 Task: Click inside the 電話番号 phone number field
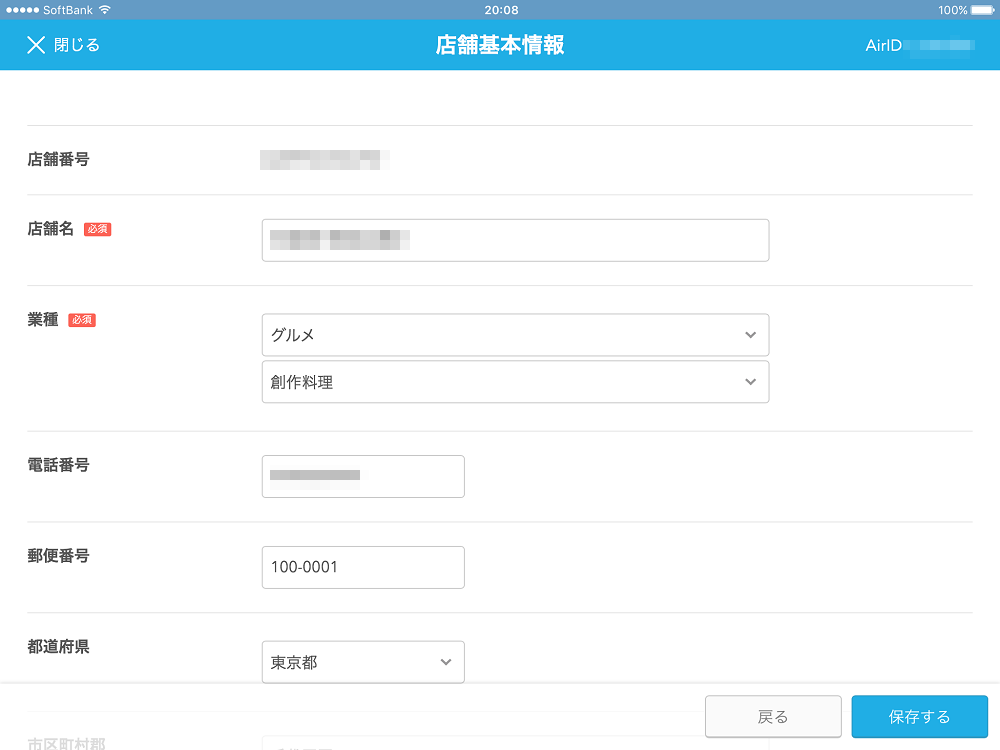pyautogui.click(x=362, y=476)
